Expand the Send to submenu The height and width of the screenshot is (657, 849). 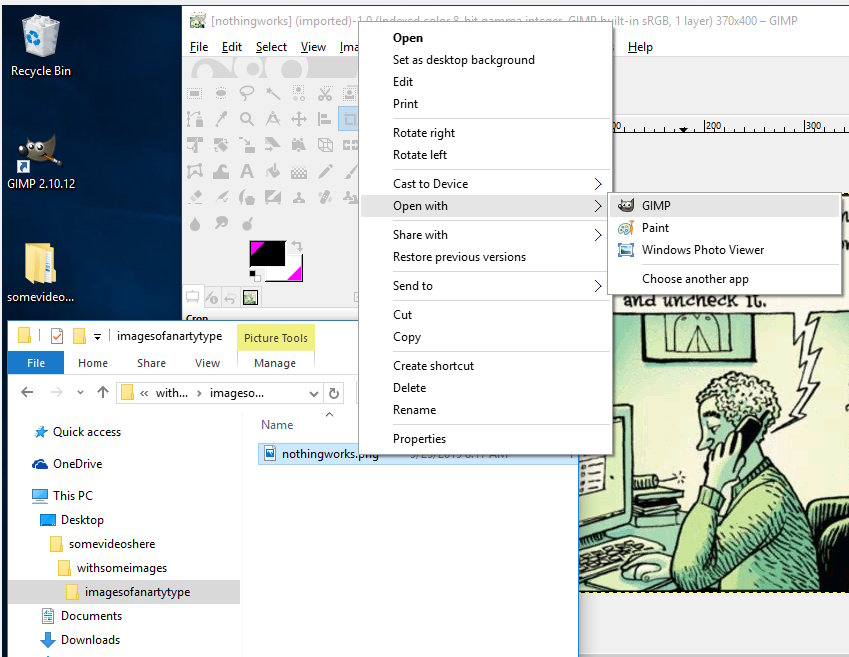[486, 285]
